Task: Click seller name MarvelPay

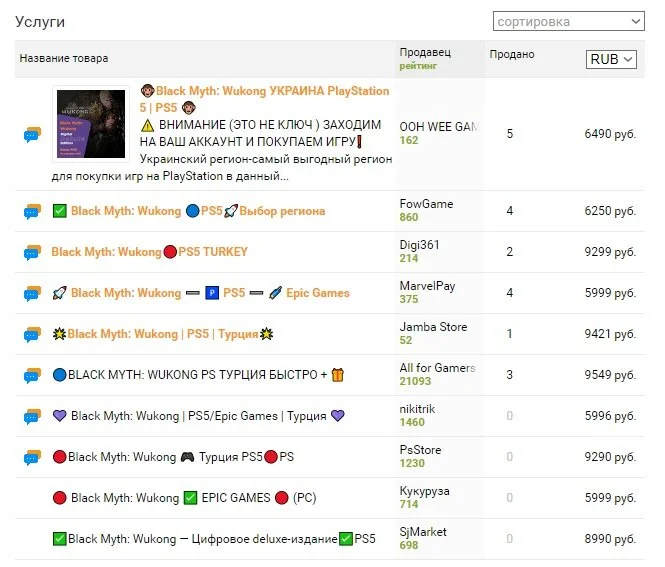Action: pyautogui.click(x=428, y=286)
